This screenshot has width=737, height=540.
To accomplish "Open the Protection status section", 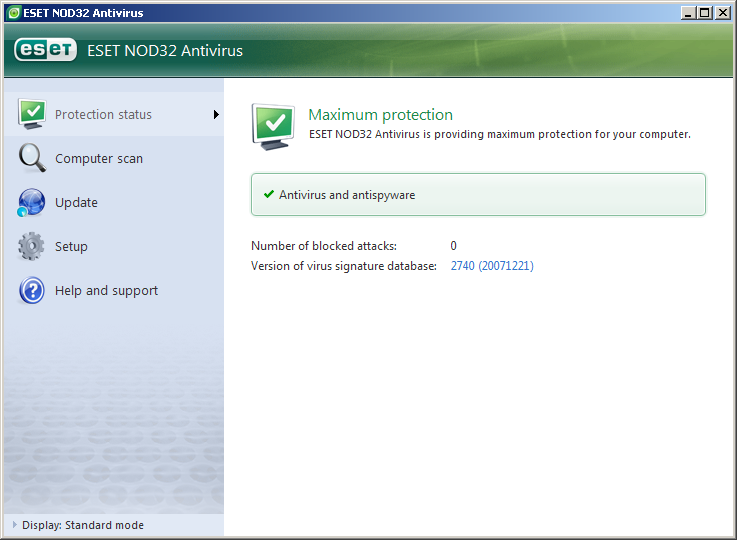I will (114, 114).
